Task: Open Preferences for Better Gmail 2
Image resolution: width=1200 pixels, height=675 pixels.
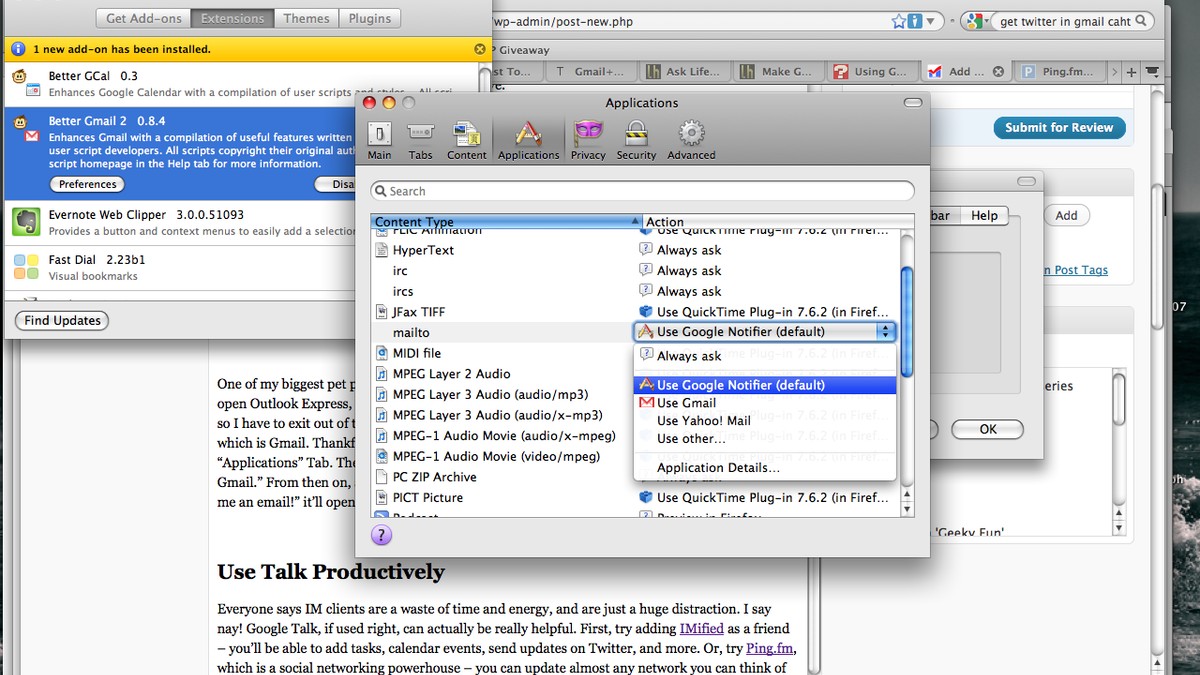Action: click(88, 184)
